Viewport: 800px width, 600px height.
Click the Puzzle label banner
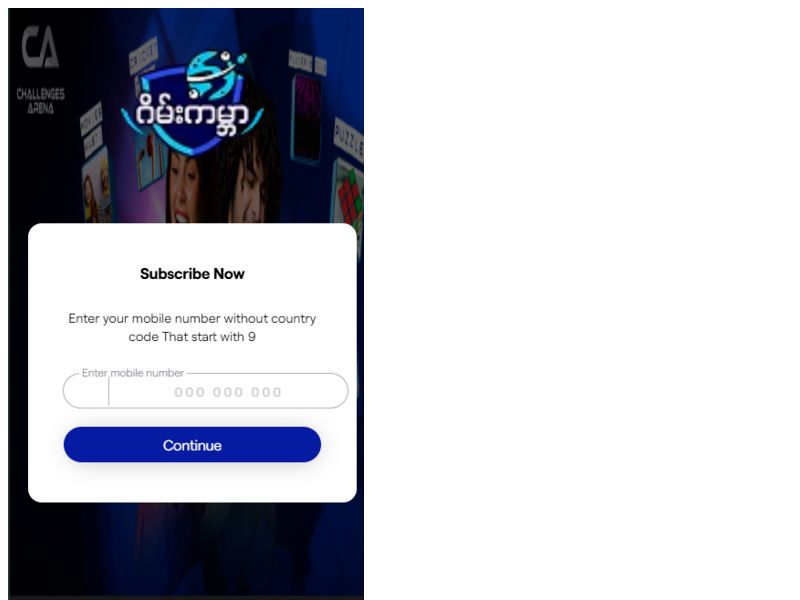click(x=348, y=139)
